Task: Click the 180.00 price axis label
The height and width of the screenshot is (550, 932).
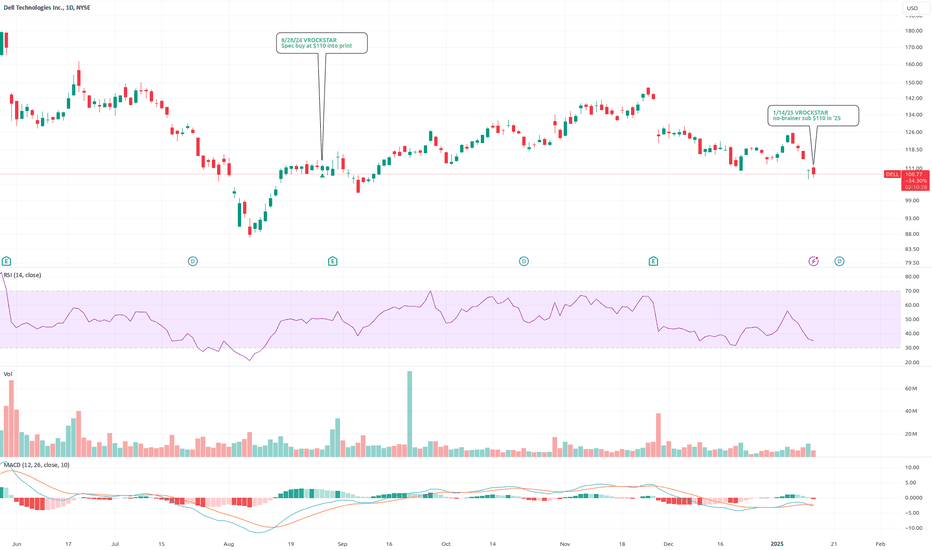Action: coord(914,31)
